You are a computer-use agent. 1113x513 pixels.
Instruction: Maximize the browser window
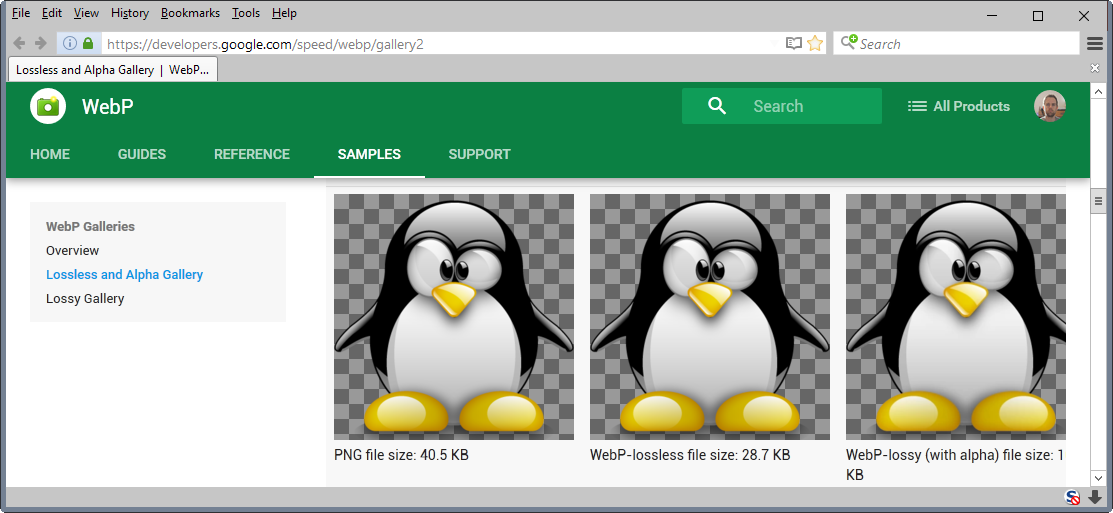pos(1038,16)
